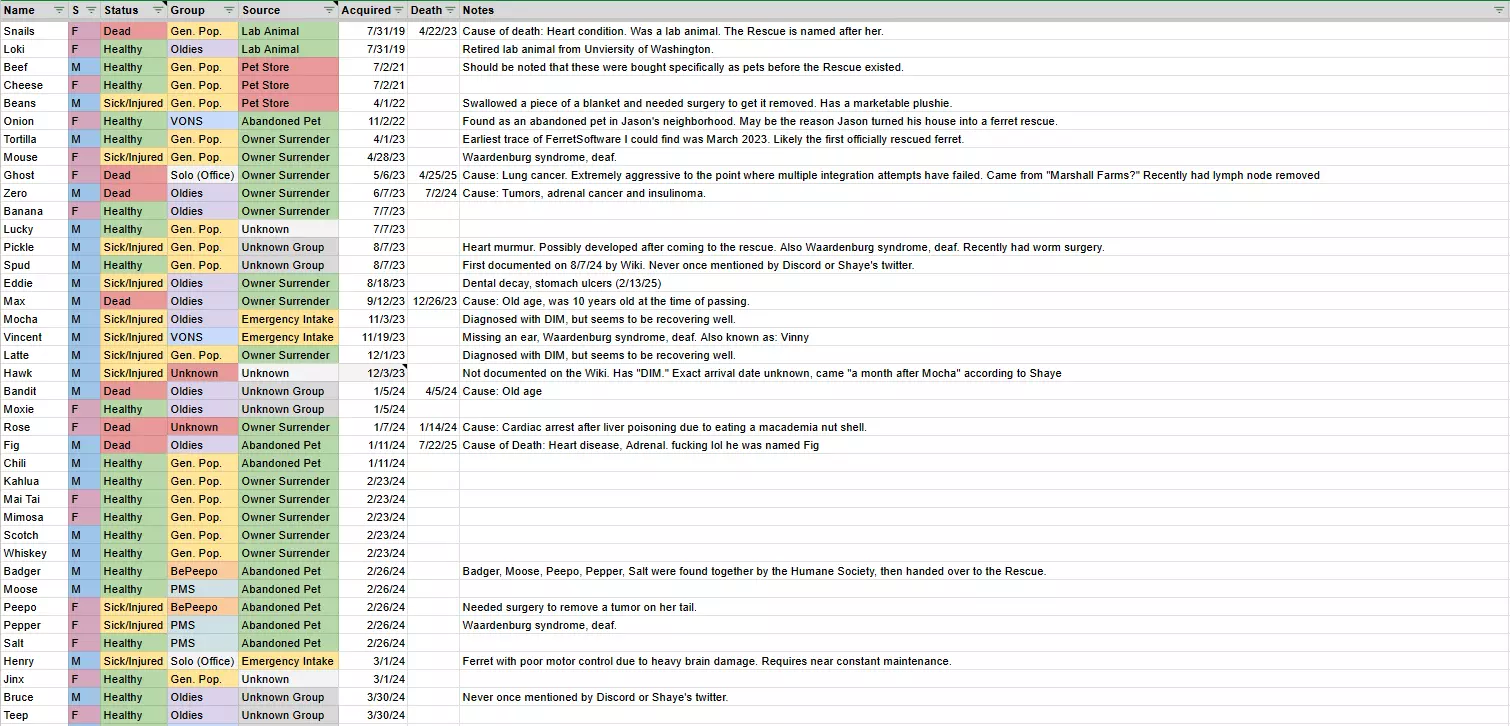Select Ghost's Solo (Office) group cell
The width and height of the screenshot is (1510, 726).
tap(202, 175)
